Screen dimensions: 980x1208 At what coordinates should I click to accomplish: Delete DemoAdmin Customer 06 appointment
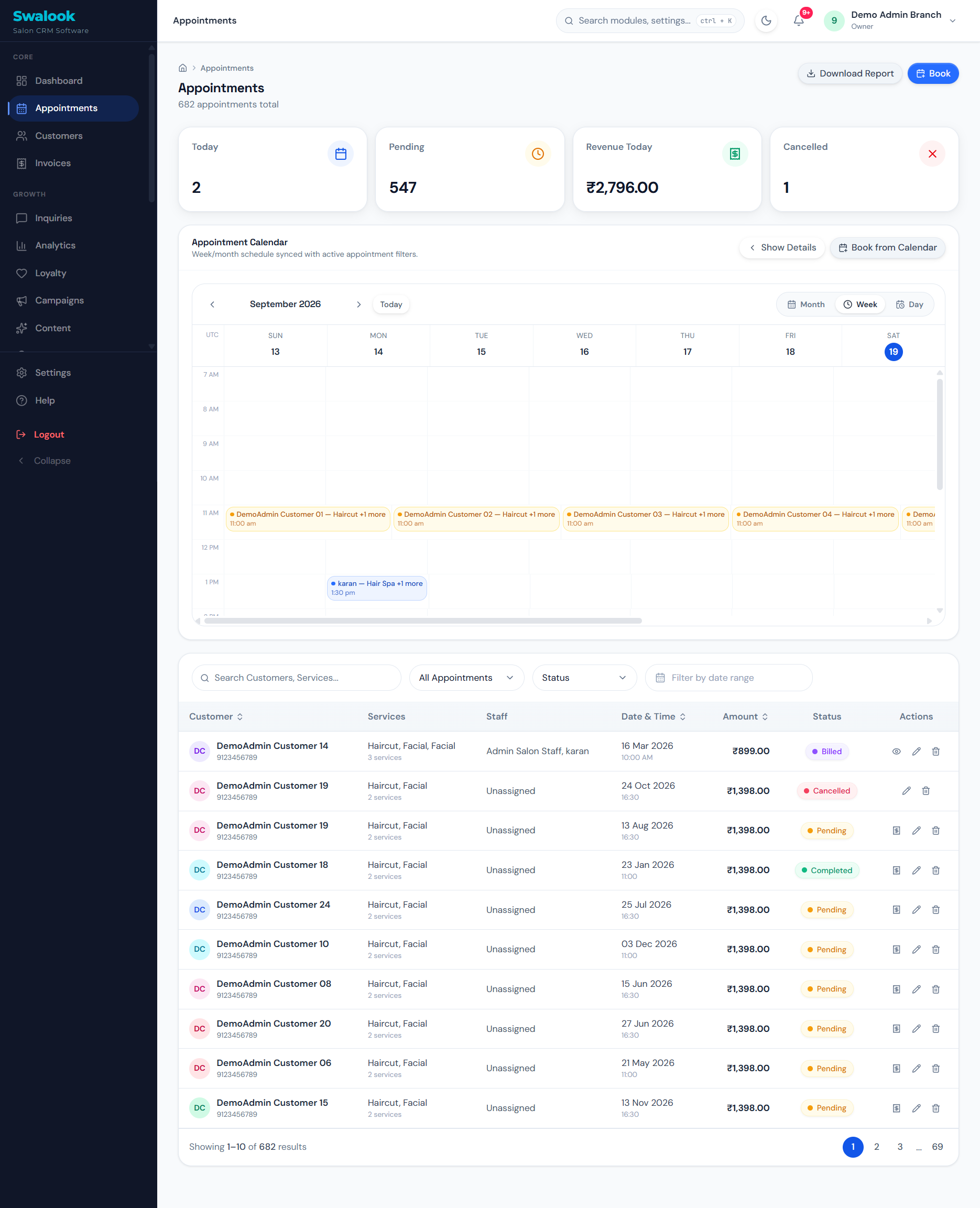coord(935,1069)
